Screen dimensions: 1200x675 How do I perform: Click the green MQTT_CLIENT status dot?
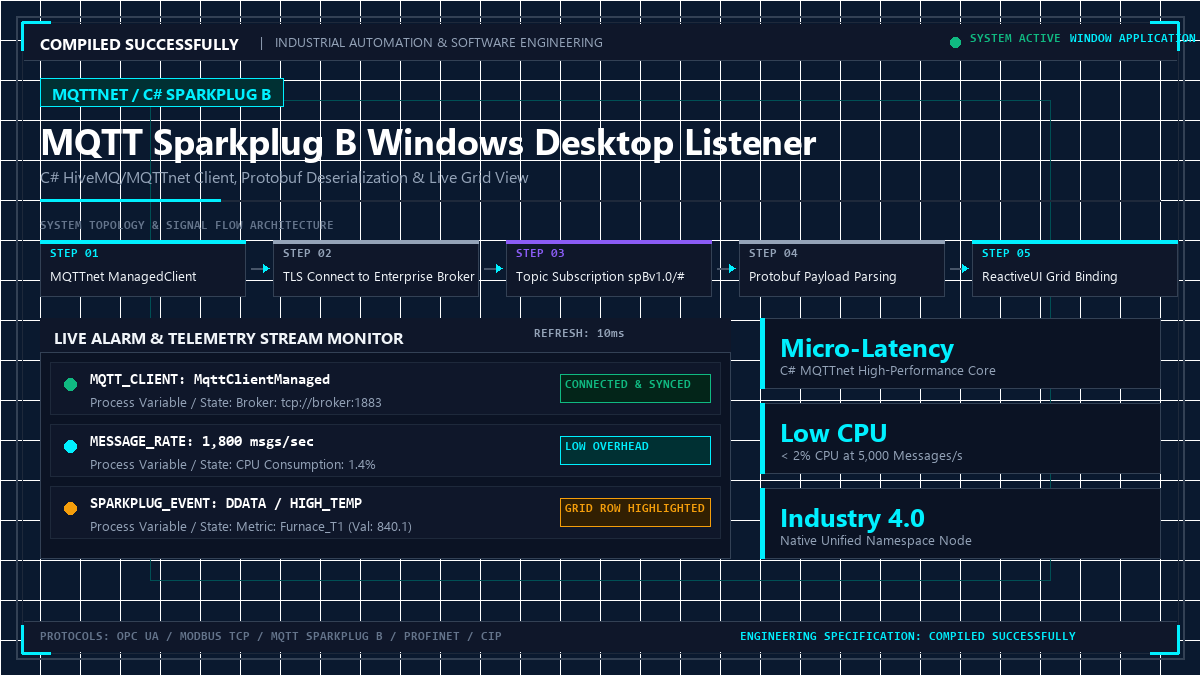[70, 384]
